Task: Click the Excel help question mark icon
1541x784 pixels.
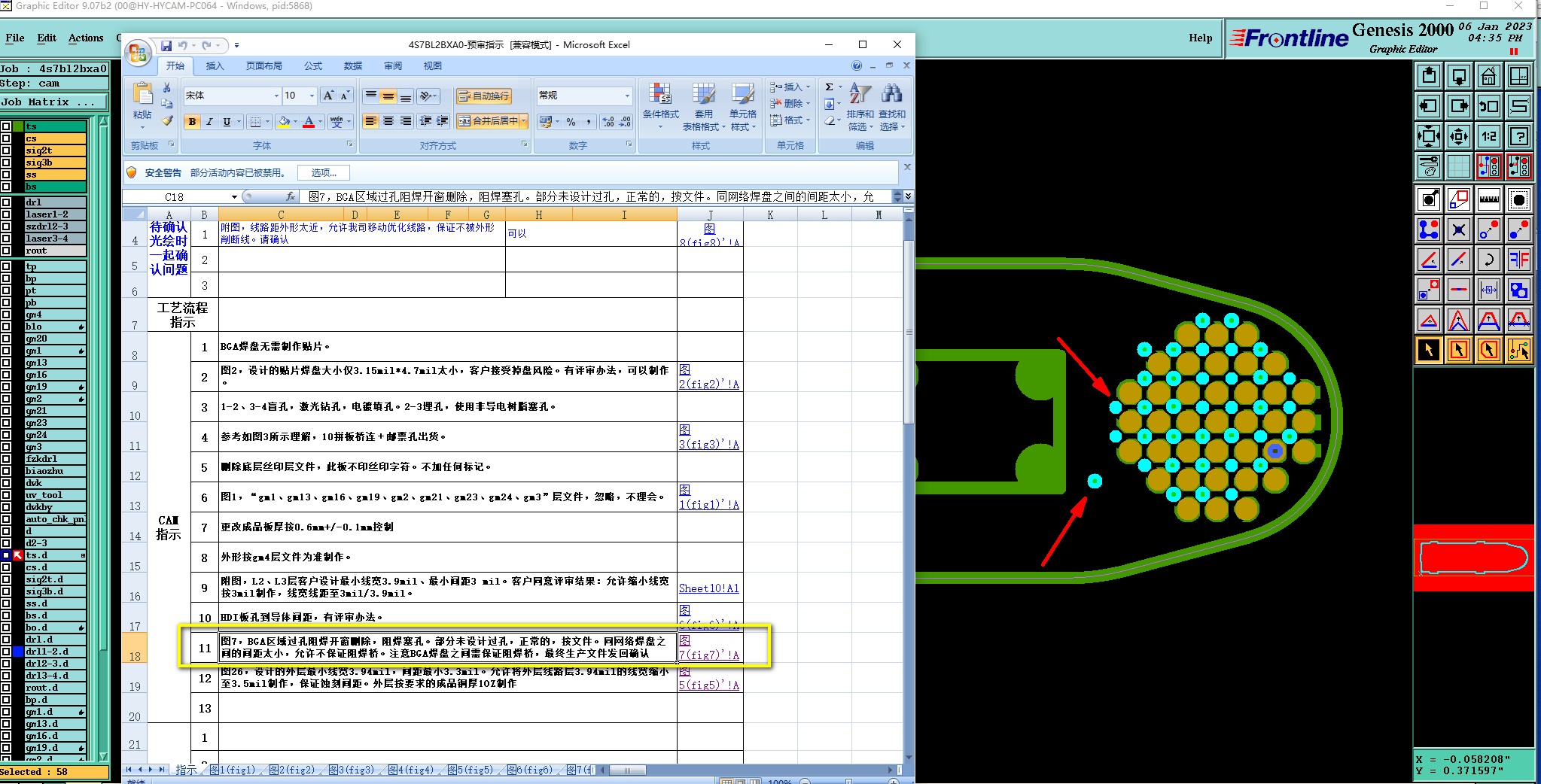Action: [x=857, y=65]
